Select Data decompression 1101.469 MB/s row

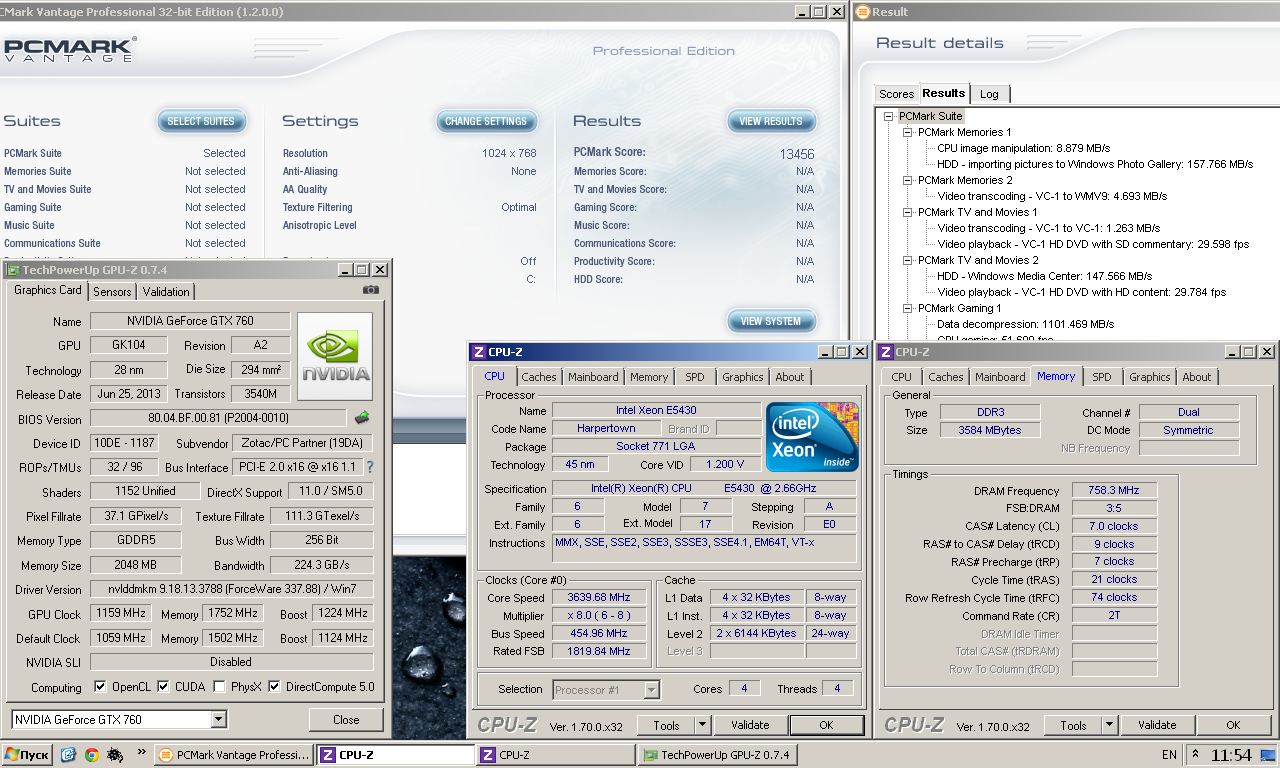tap(1023, 324)
